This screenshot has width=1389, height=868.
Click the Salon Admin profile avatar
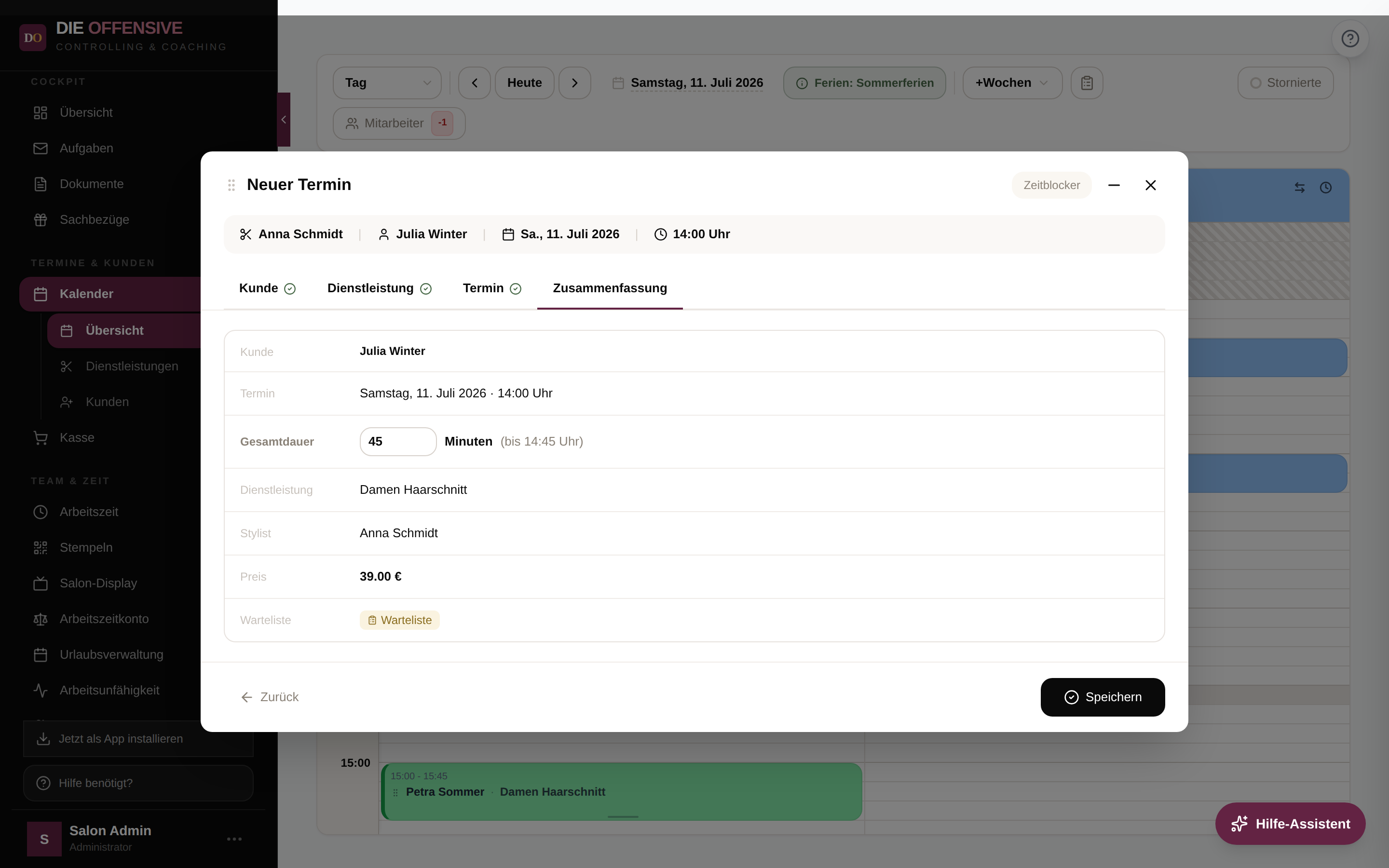[x=44, y=839]
